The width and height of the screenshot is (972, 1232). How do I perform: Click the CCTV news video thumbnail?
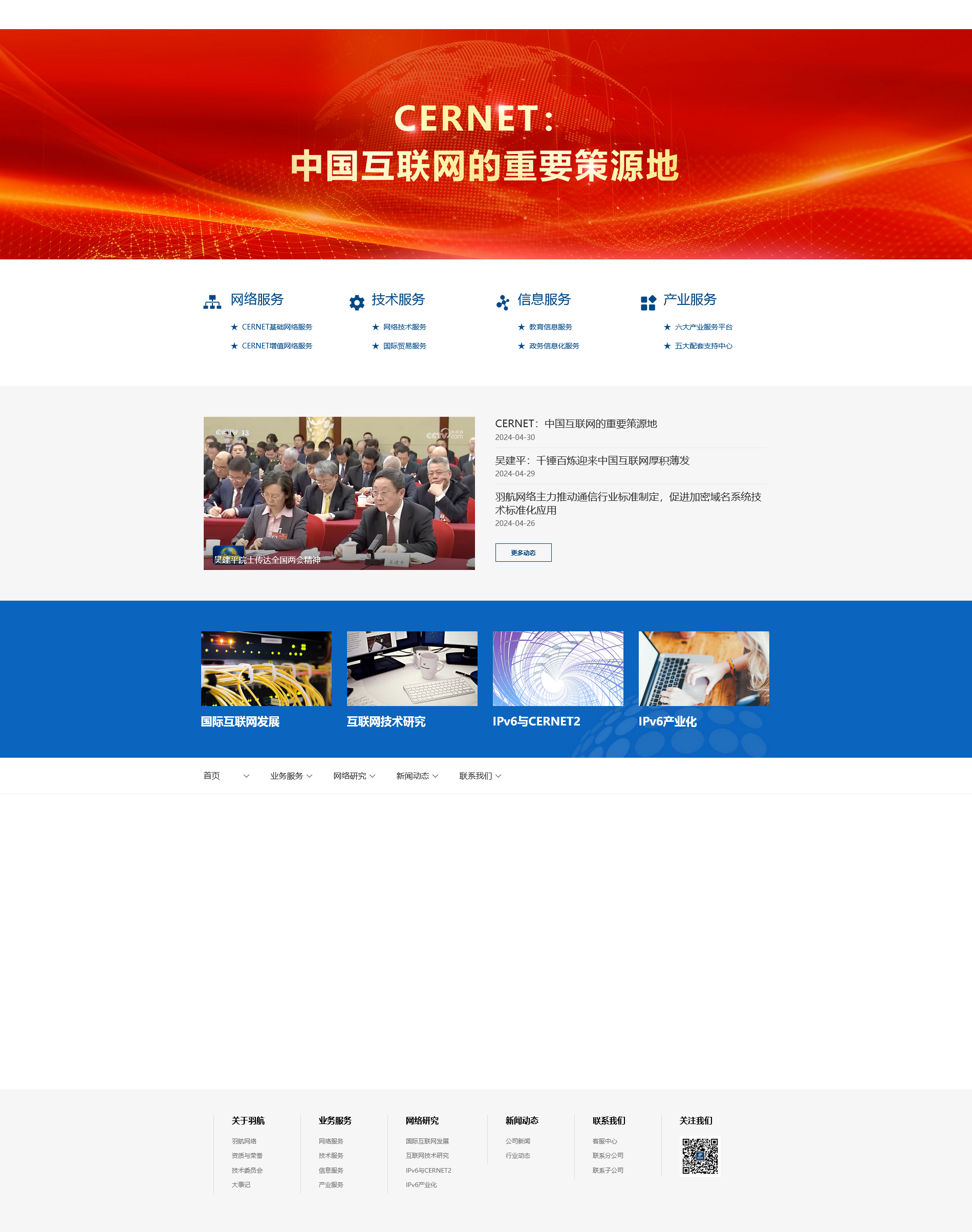pos(339,493)
